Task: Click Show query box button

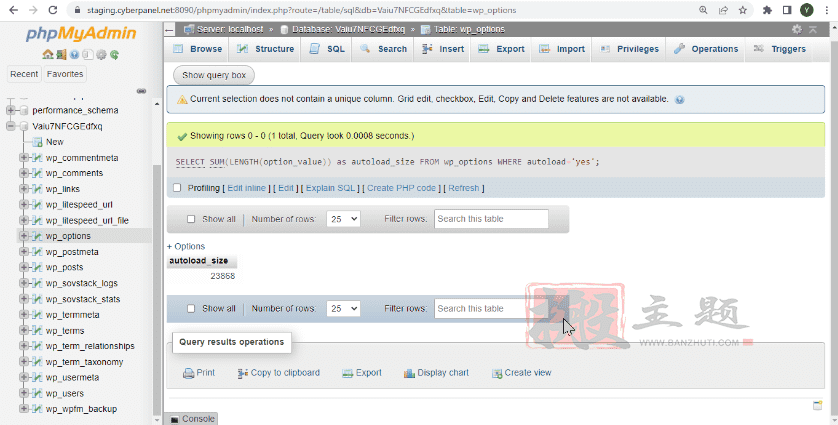Action: [214, 75]
